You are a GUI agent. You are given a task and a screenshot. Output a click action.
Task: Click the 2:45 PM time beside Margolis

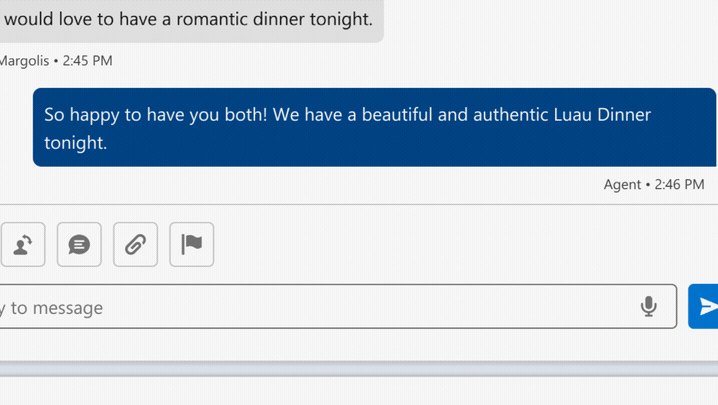pyautogui.click(x=87, y=61)
